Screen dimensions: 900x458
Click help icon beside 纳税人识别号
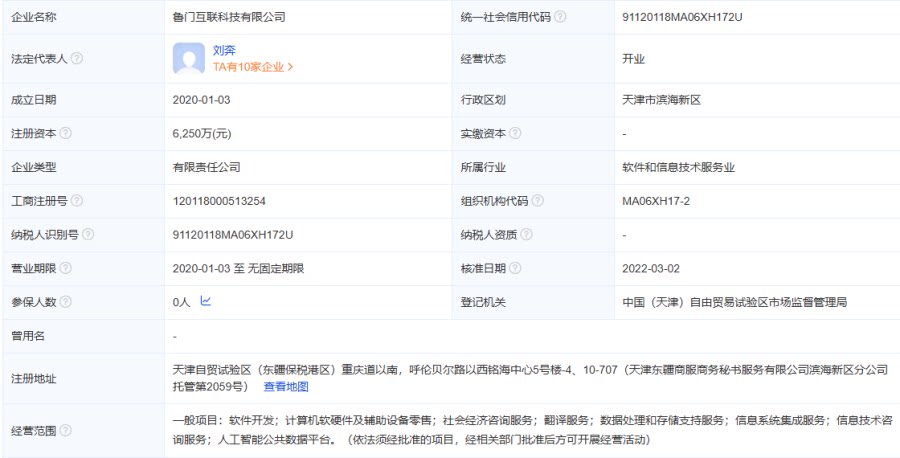(x=88, y=235)
